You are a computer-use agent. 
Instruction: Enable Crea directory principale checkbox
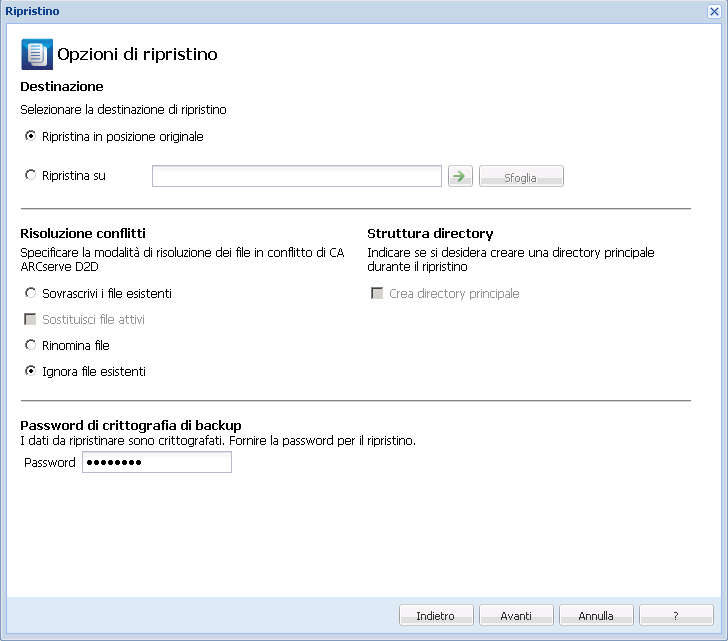pos(377,293)
